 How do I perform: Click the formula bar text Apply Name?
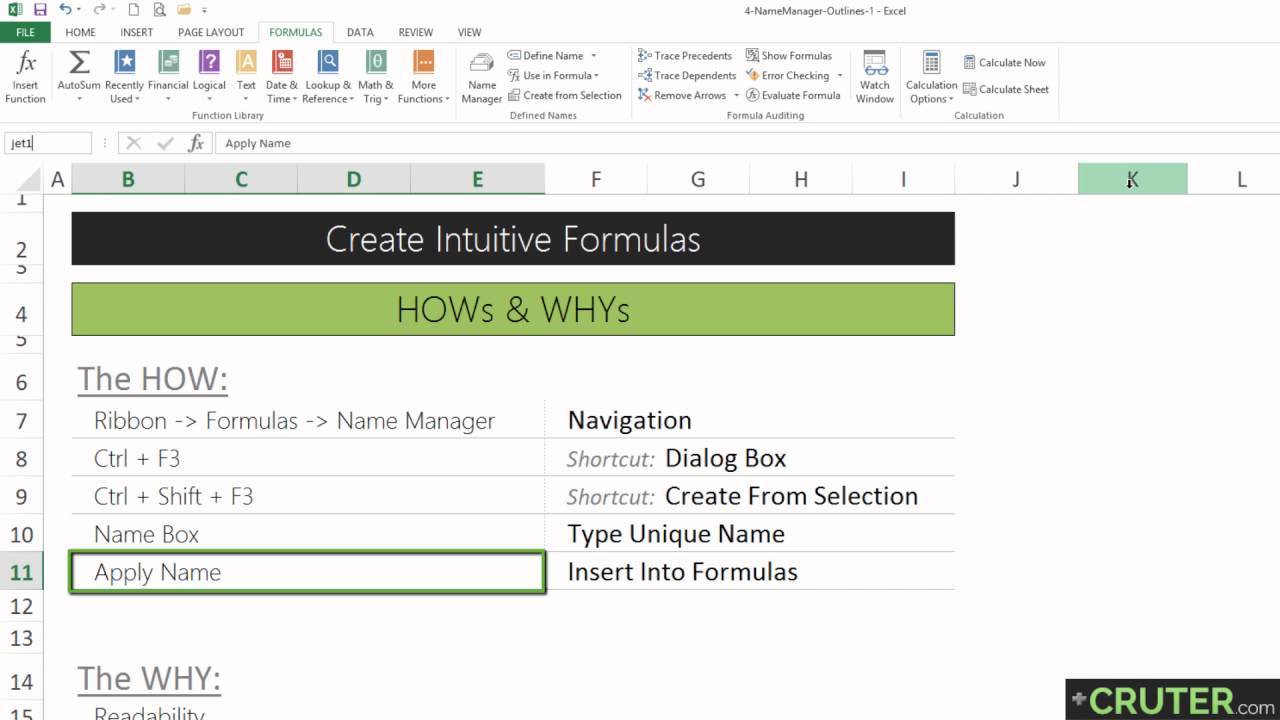(x=258, y=143)
